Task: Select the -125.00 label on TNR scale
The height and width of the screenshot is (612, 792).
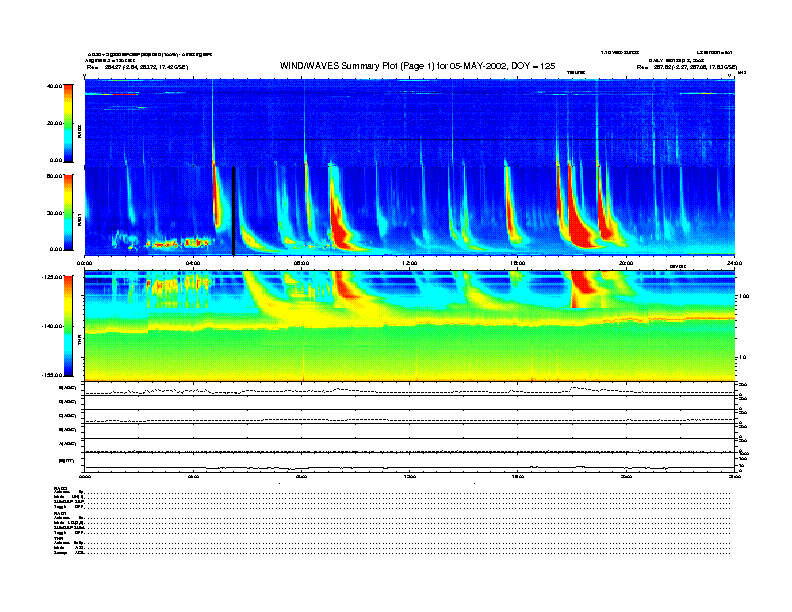Action: click(x=53, y=277)
